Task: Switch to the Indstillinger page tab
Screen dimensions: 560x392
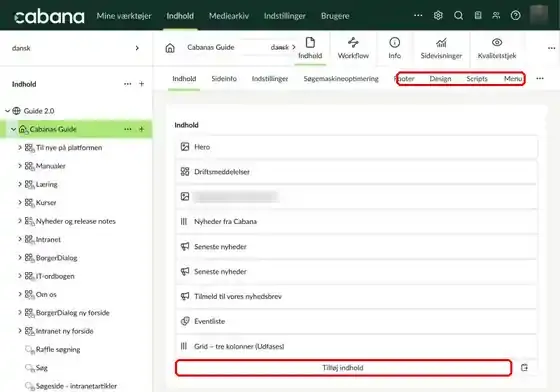Action: [x=270, y=79]
